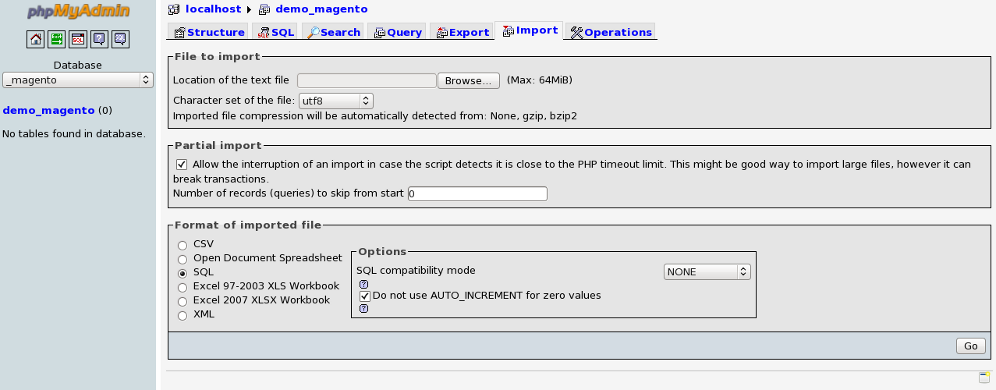Screen dimensions: 996x390
Task: Click the demo_magento breadcrumb link at the top
Action: coord(321,10)
